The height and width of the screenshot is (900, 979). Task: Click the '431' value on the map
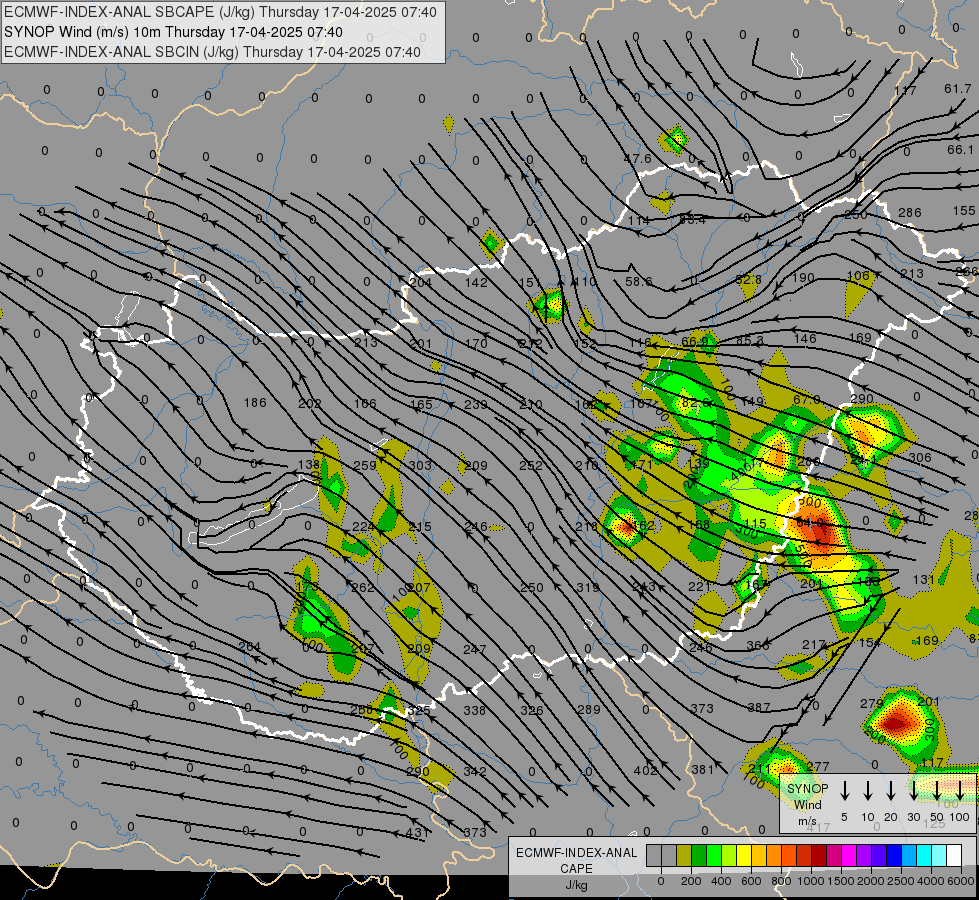[417, 833]
